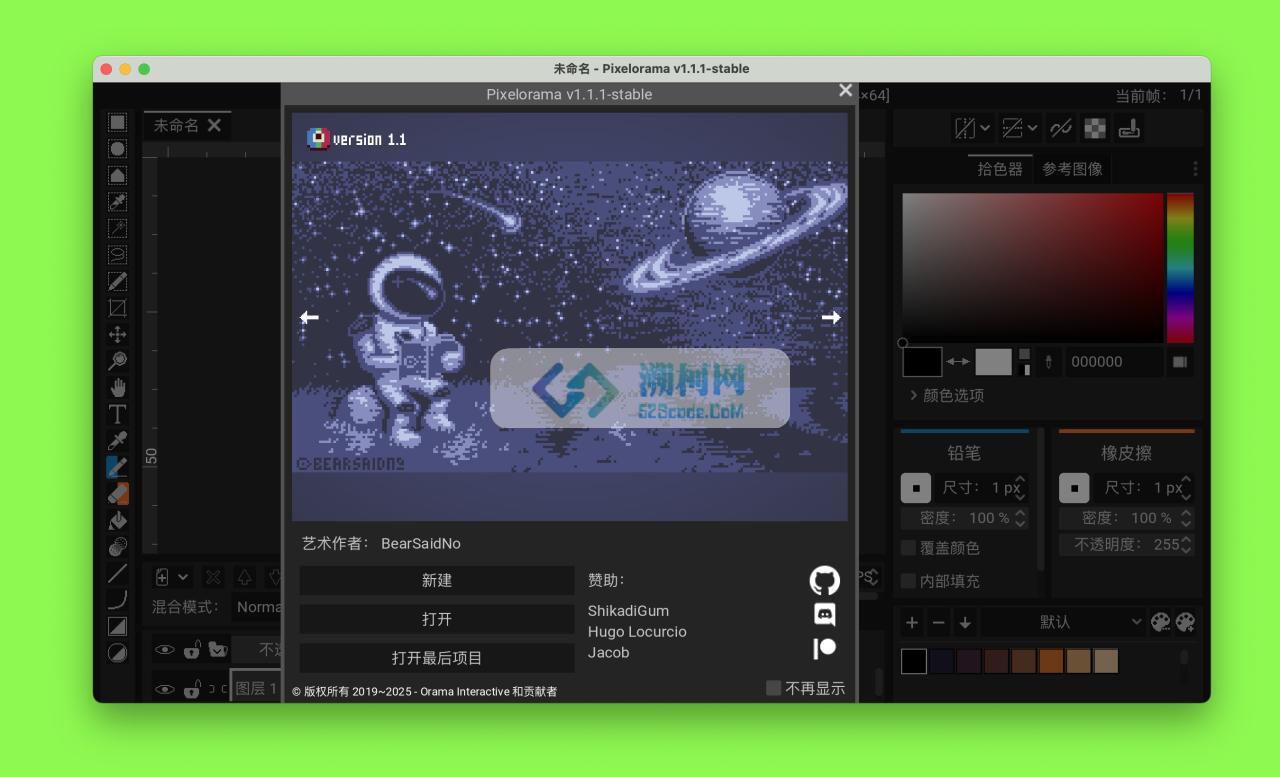The width and height of the screenshot is (1280, 777).
Task: Select the Paint Selection tool
Action: click(x=117, y=282)
